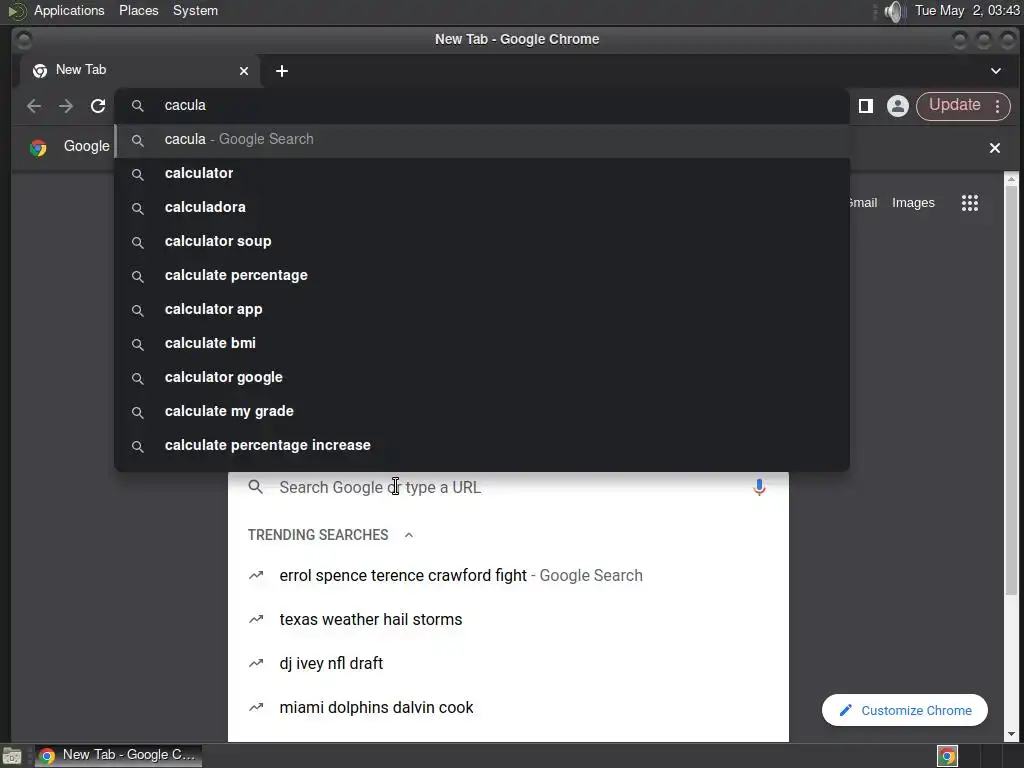Toggle the side panel icon
This screenshot has height=768, width=1024.
coord(866,106)
